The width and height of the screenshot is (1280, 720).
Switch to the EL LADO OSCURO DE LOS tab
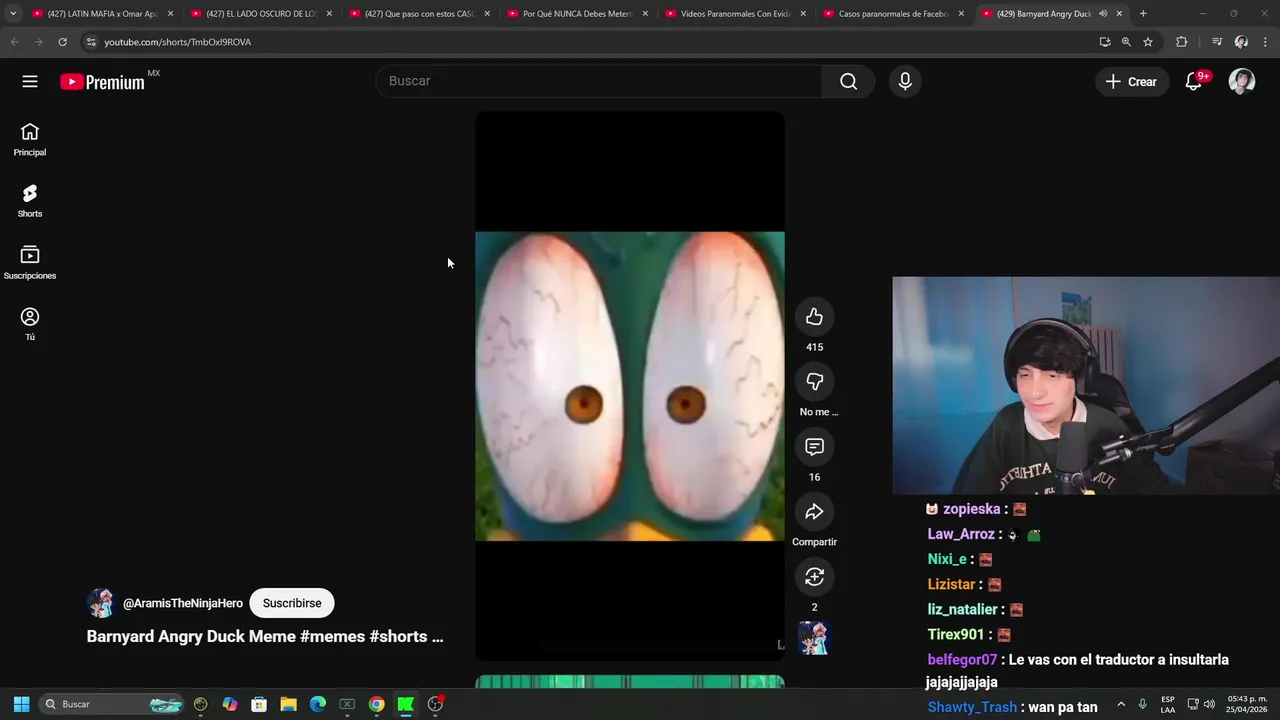tap(261, 14)
